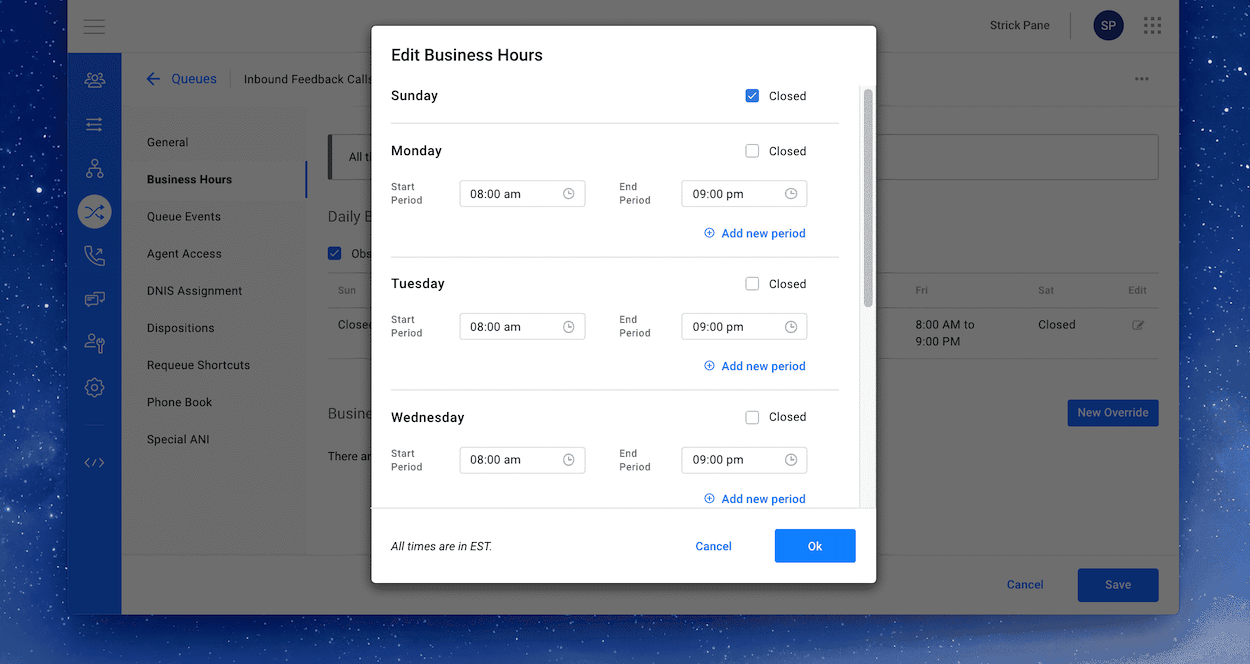Click the SP user avatar
The height and width of the screenshot is (664, 1250).
tap(1108, 25)
